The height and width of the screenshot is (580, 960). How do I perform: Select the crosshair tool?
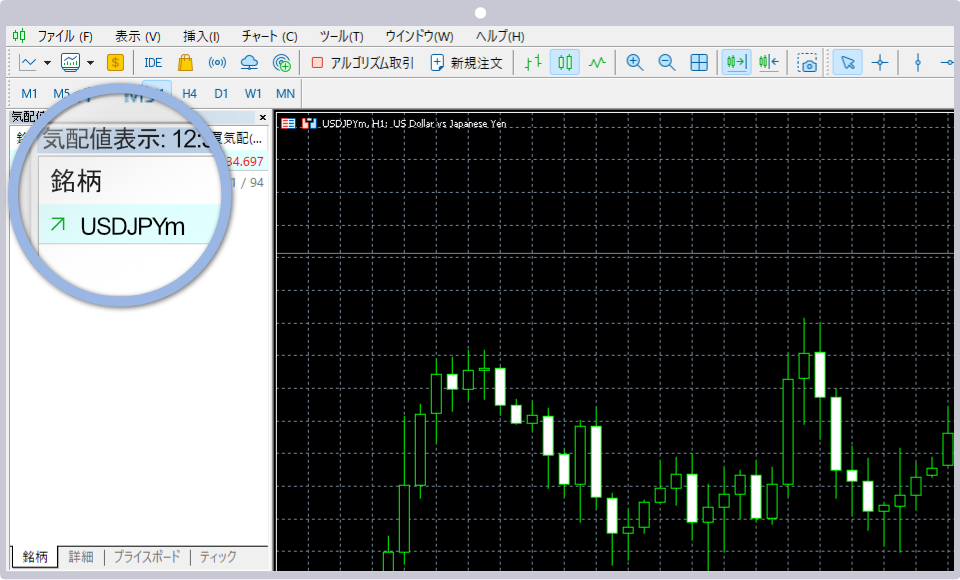[x=880, y=62]
